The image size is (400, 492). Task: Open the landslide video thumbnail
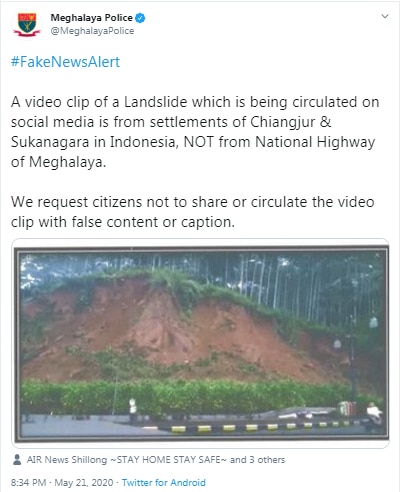[x=200, y=343]
